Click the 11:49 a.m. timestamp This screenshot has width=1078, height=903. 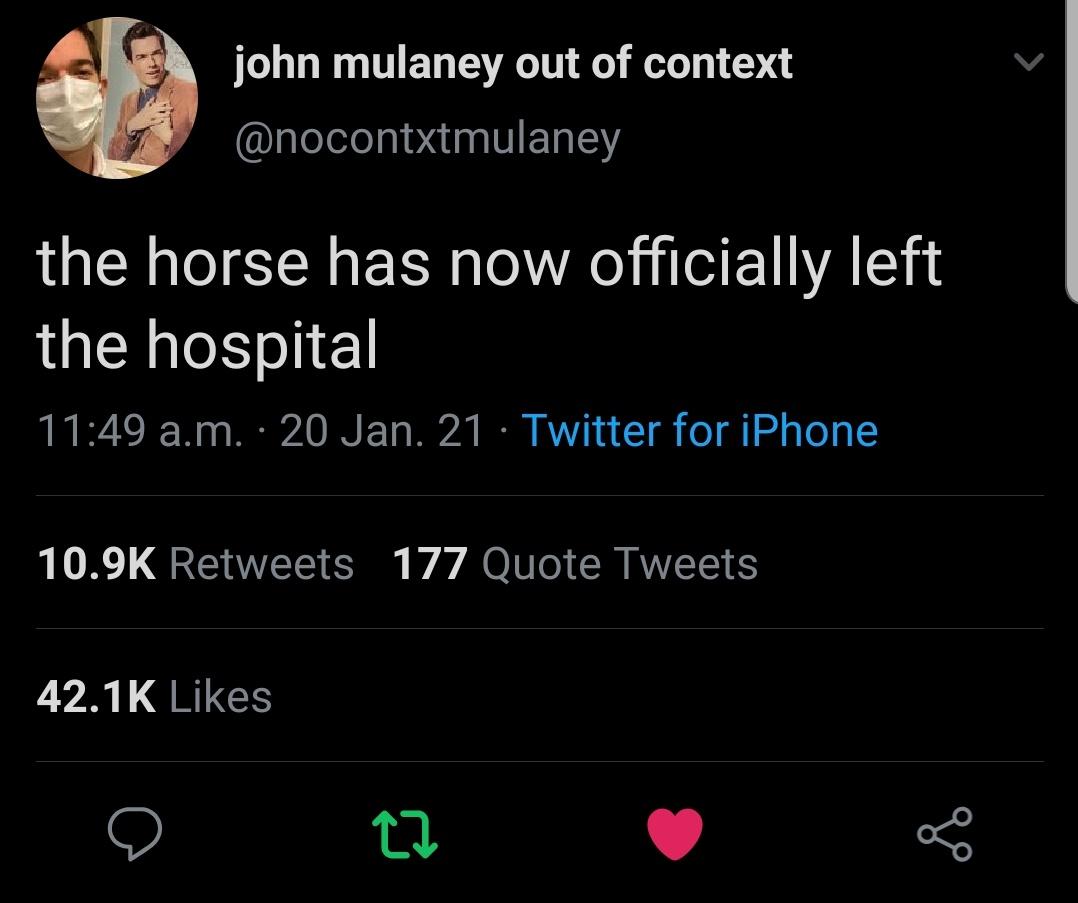point(134,430)
